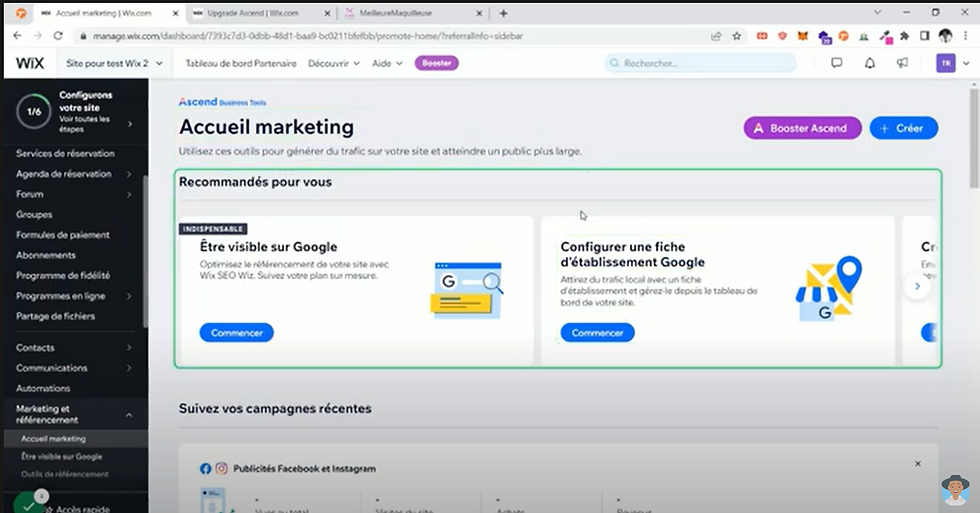Open the Aide menu

click(387, 63)
